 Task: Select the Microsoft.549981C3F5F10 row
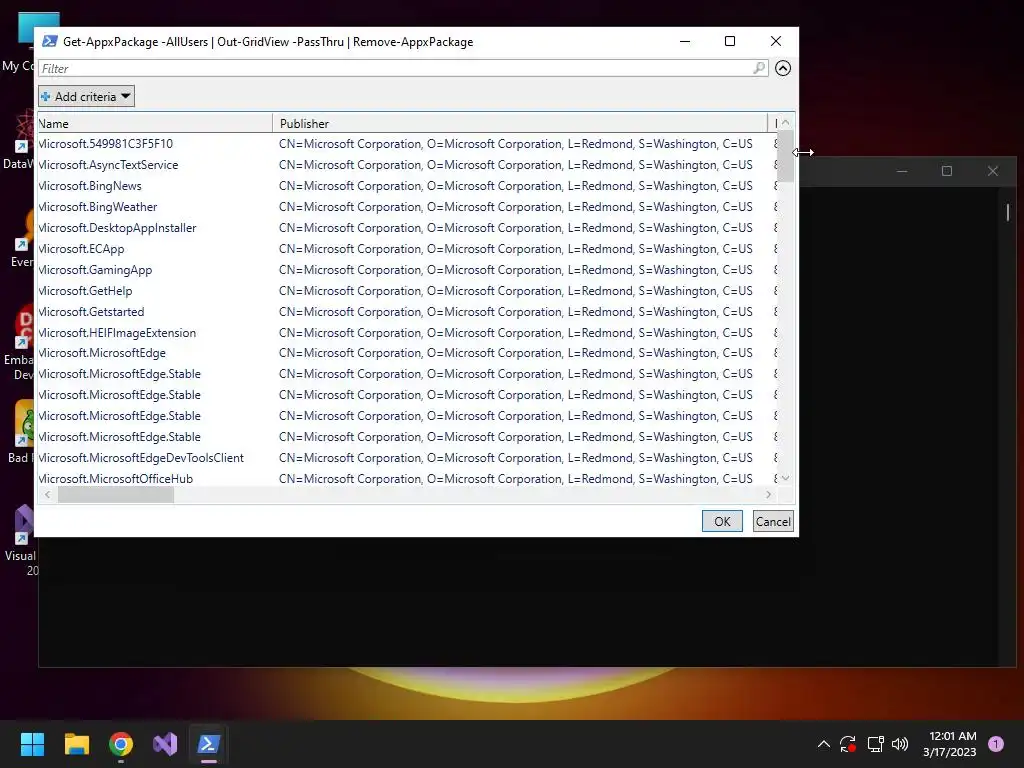tap(406, 144)
